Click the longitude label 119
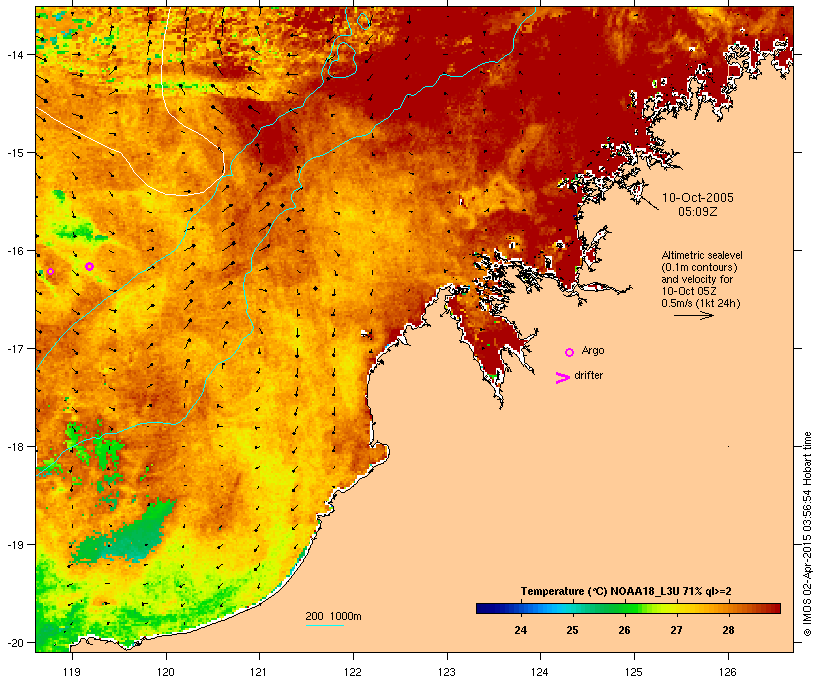Image resolution: width=820 pixels, height=680 pixels. [72, 672]
